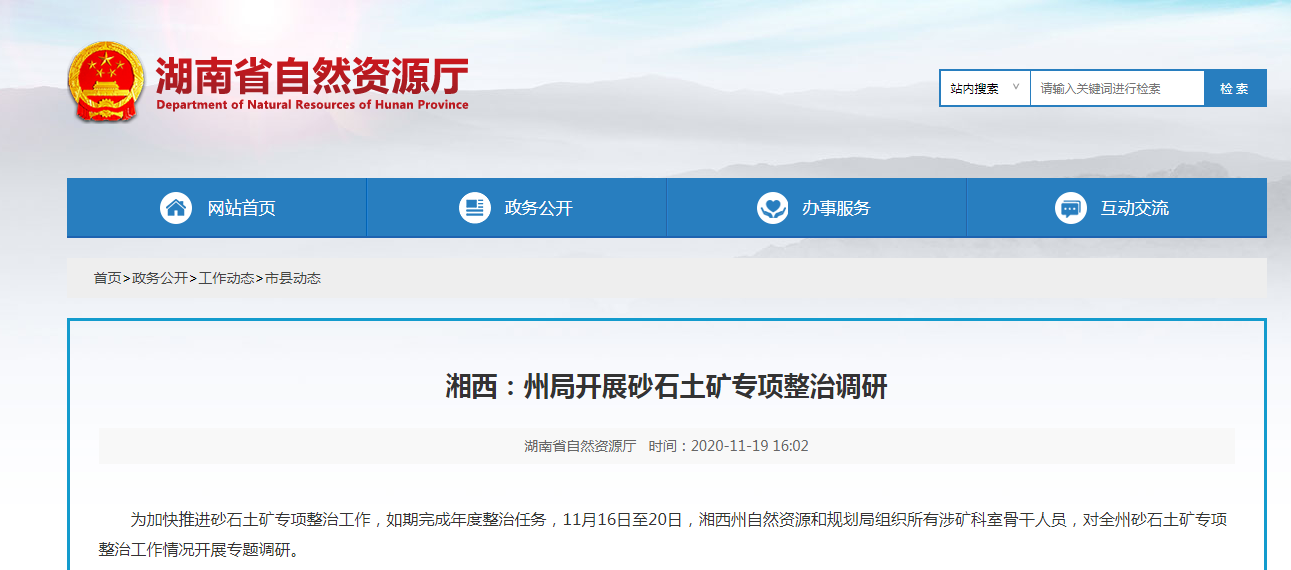Open the 互动交流 label in the navigation bar
The image size is (1291, 570).
coord(1134,208)
